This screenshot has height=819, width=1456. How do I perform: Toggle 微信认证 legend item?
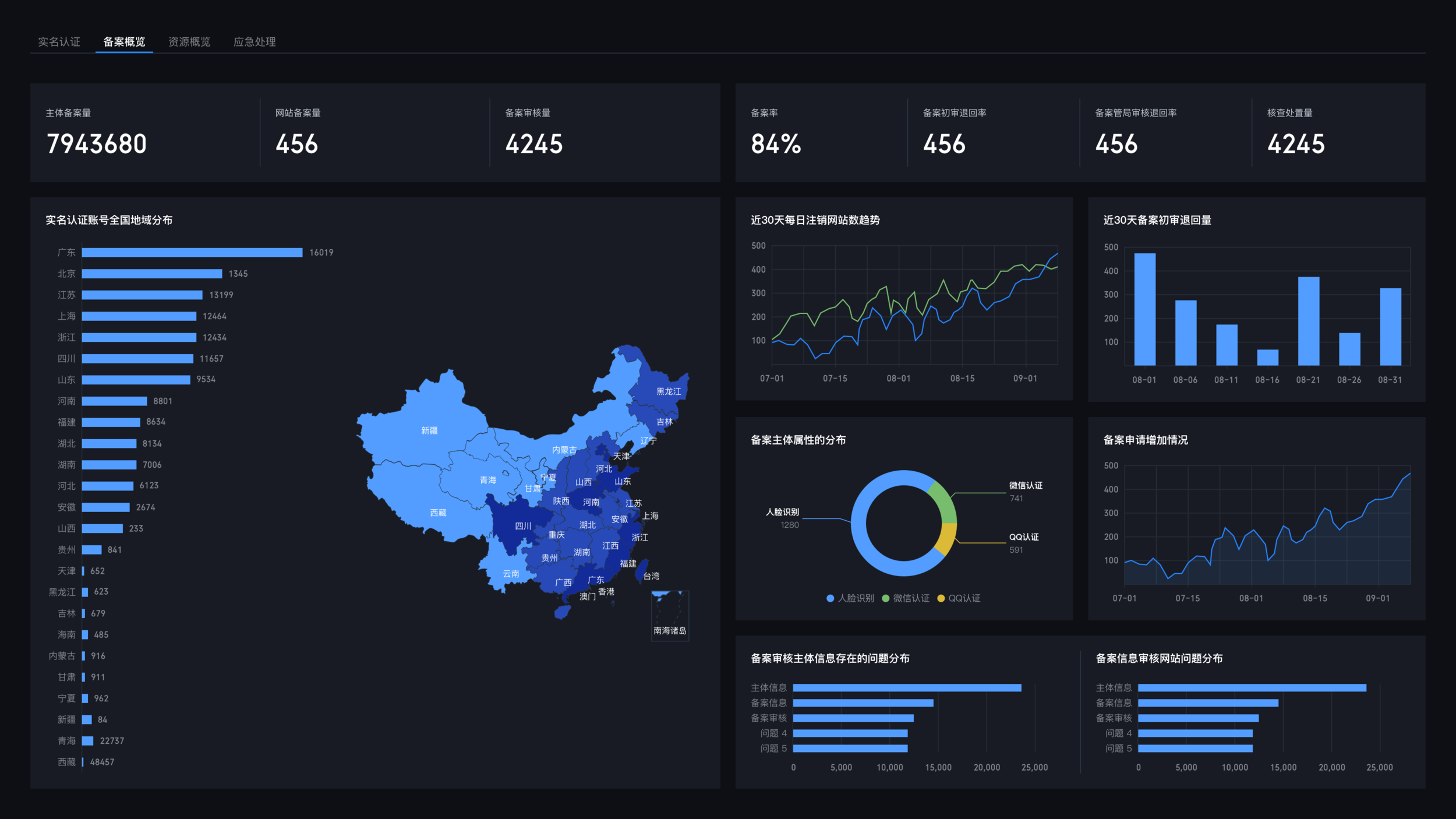point(906,598)
